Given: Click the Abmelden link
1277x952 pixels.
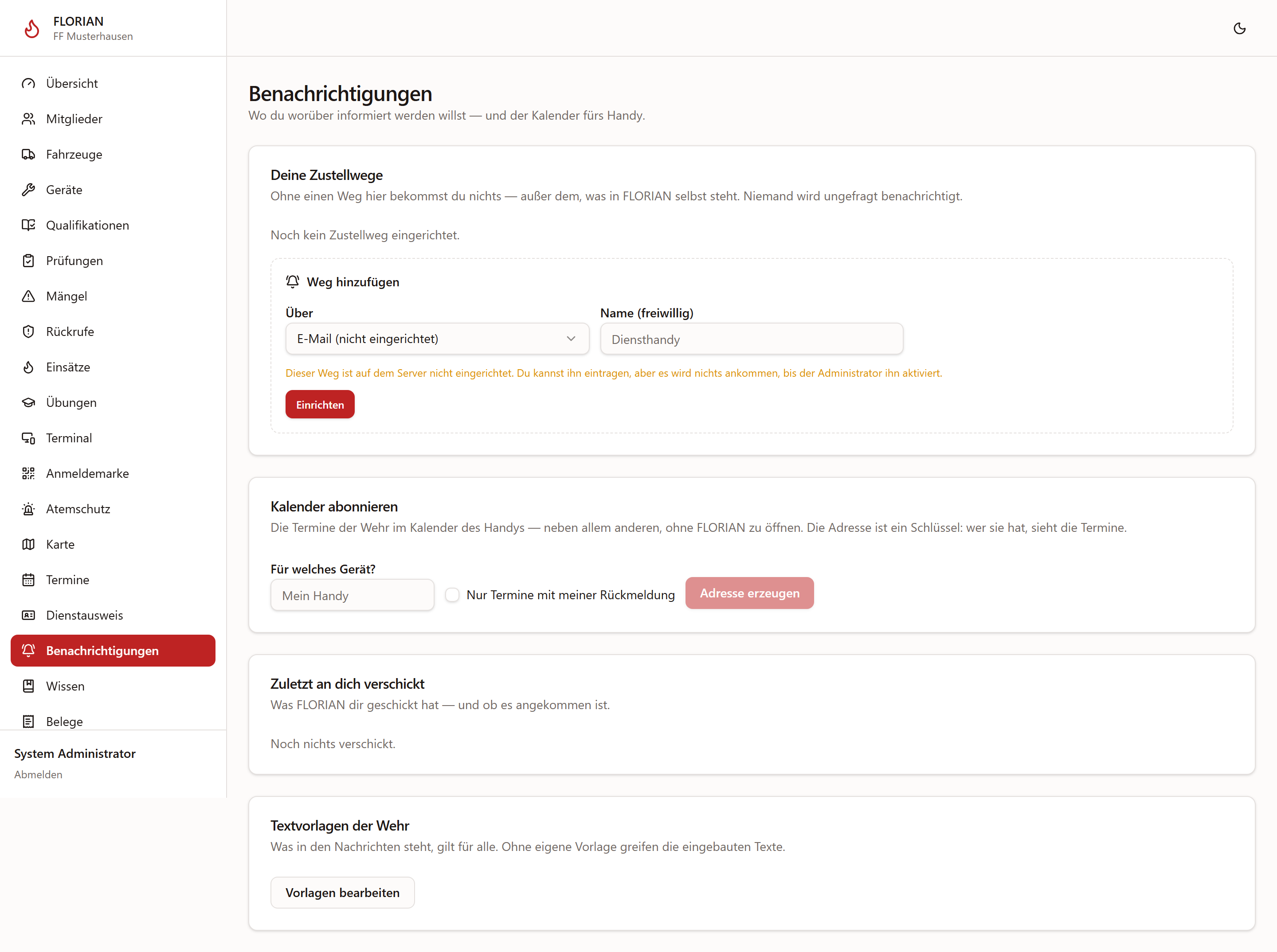Looking at the screenshot, I should (x=38, y=775).
